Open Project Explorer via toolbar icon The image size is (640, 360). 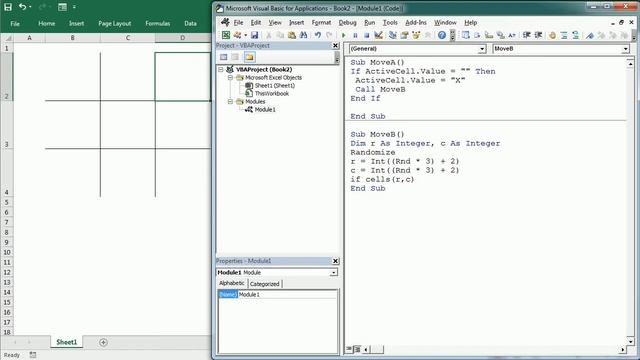[393, 35]
